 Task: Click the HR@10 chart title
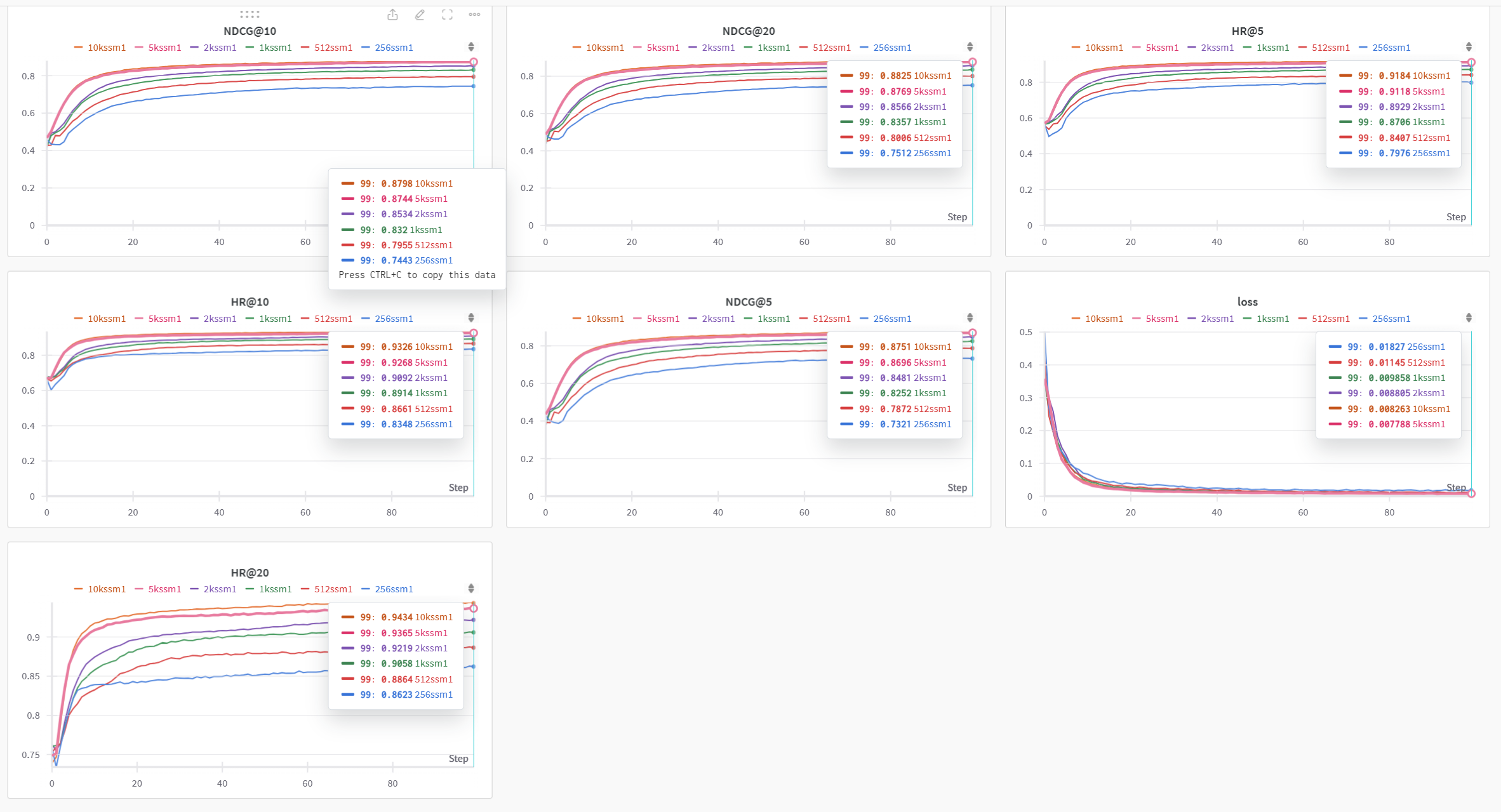point(250,302)
